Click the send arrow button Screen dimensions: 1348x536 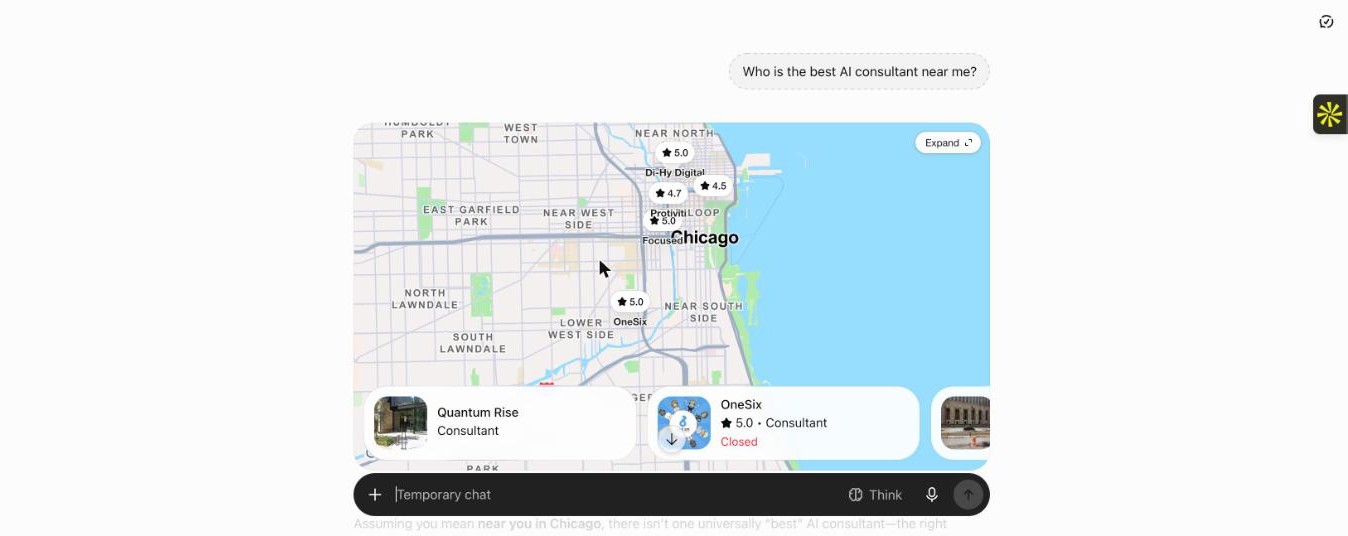(968, 494)
